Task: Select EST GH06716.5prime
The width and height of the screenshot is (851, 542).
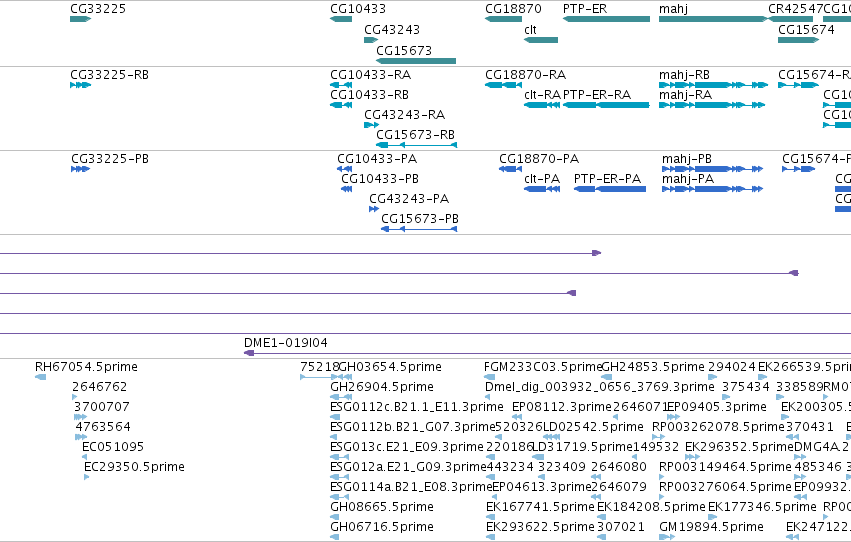Action: (382, 527)
